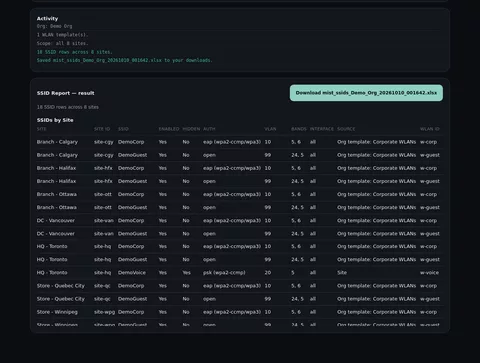Click 'site-van' in Vancouver's DemoCorp row

[104, 221]
